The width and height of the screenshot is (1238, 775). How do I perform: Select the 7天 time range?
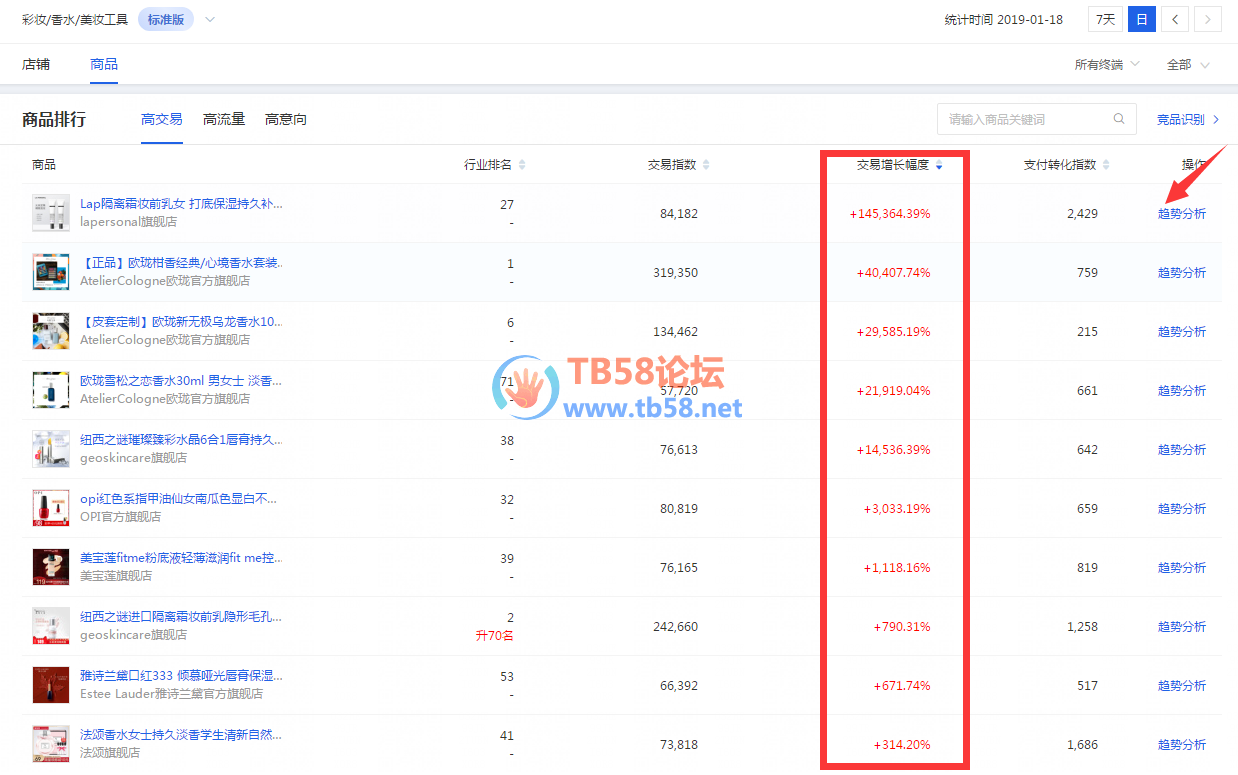pos(1104,19)
